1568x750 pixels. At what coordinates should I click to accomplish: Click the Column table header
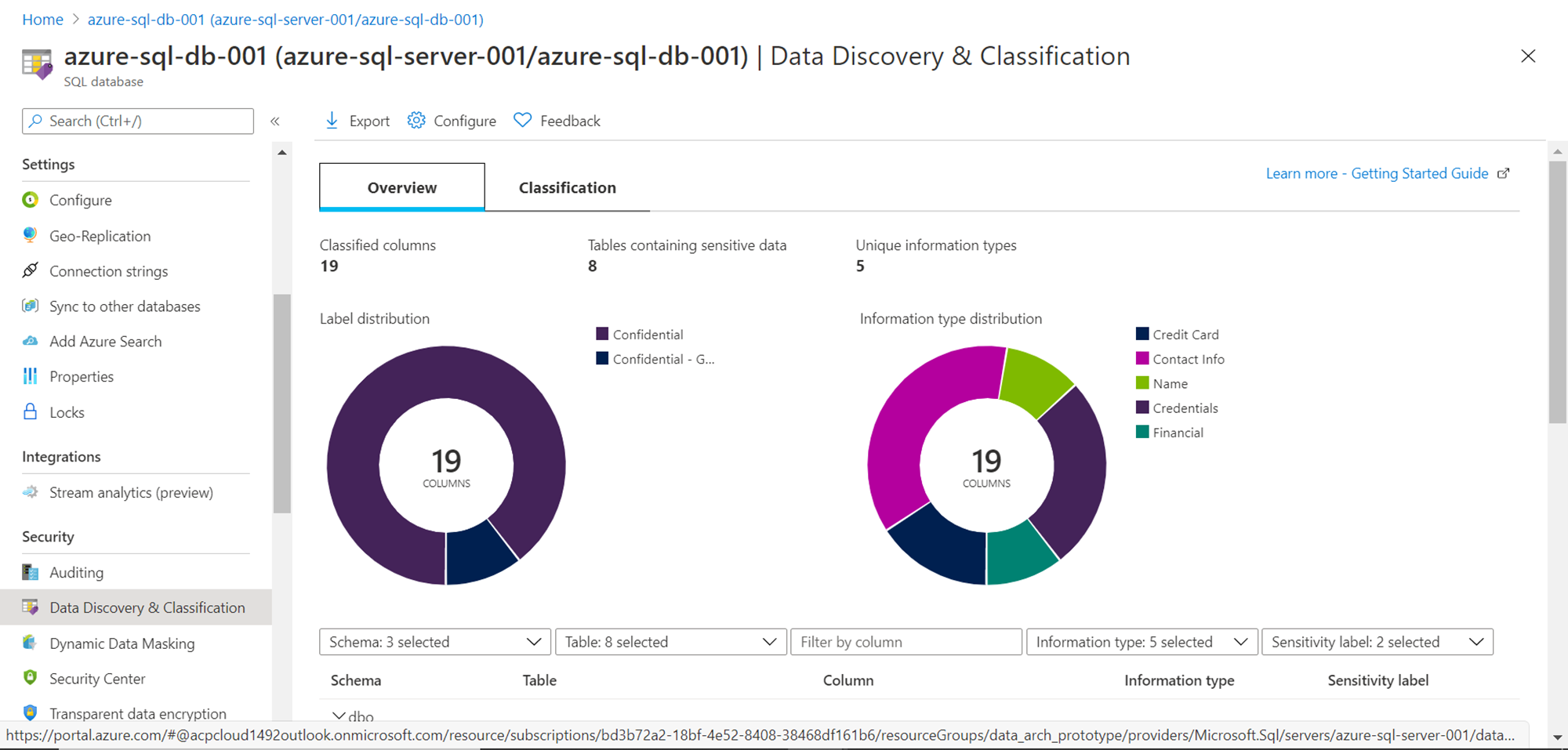[848, 680]
